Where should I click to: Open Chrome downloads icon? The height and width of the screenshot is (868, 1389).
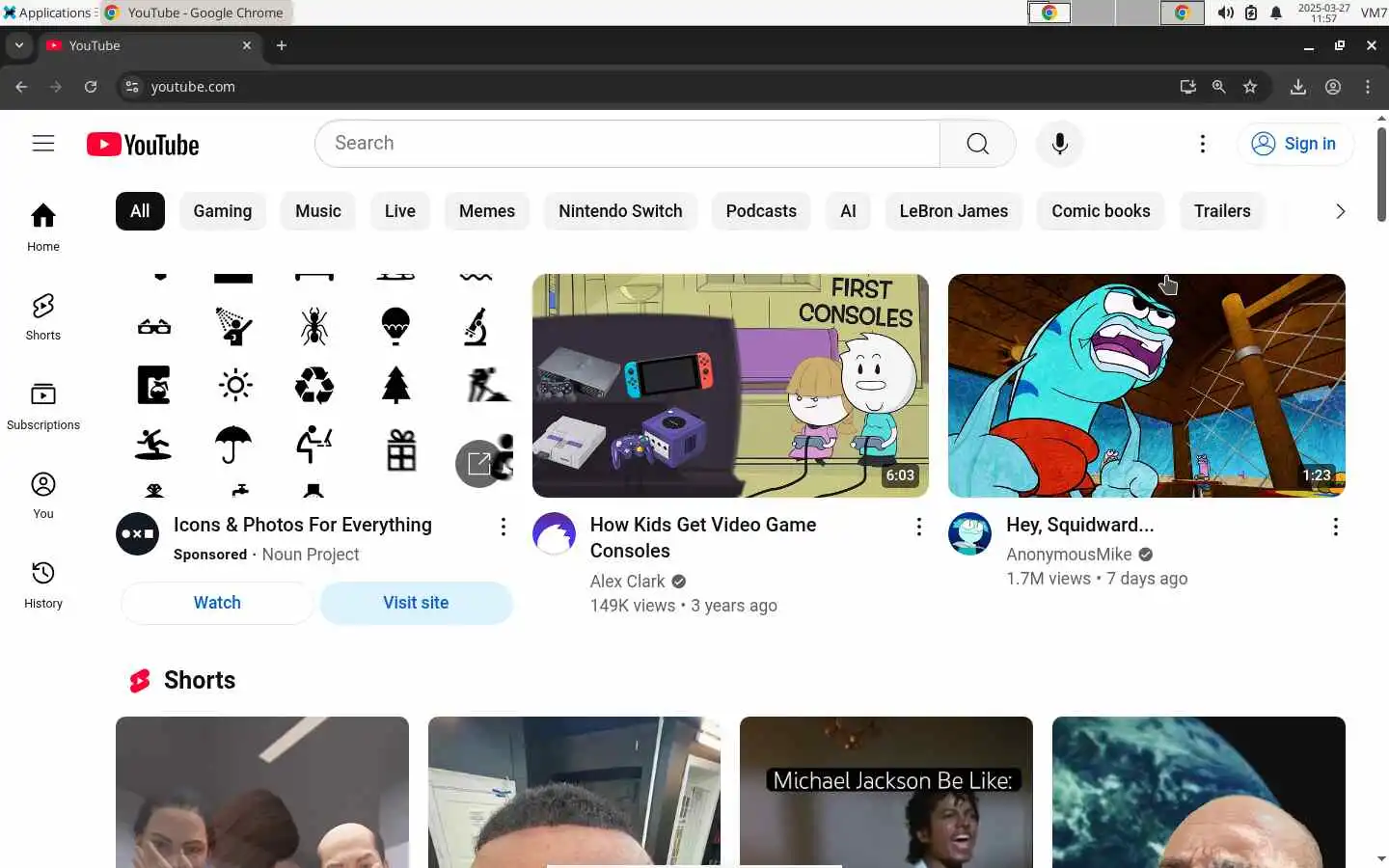[x=1298, y=87]
